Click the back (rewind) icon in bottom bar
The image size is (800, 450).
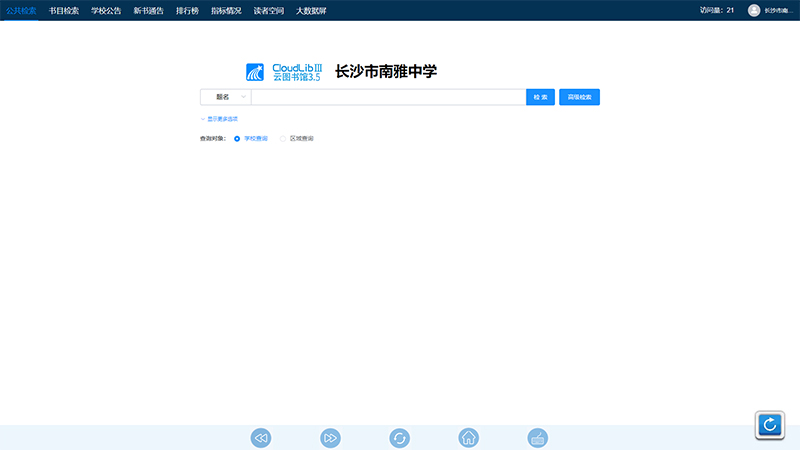(261, 438)
